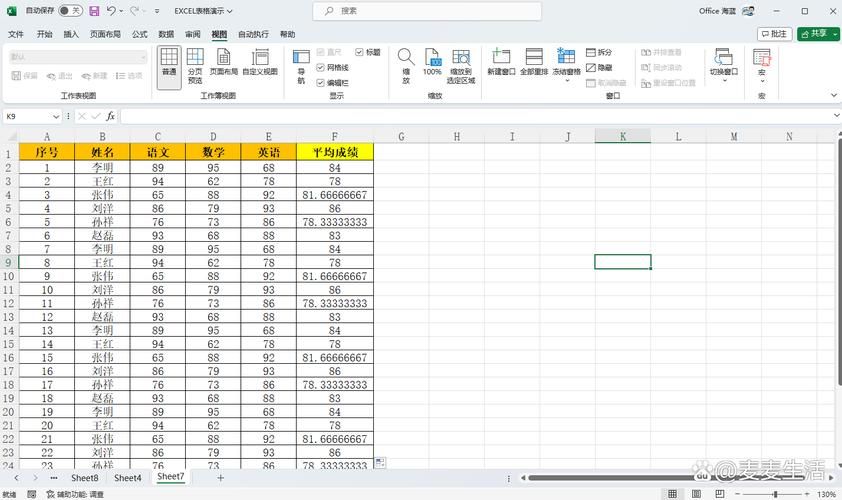842x500 pixels.
Task: Click the 共享 share button
Action: pos(814,34)
